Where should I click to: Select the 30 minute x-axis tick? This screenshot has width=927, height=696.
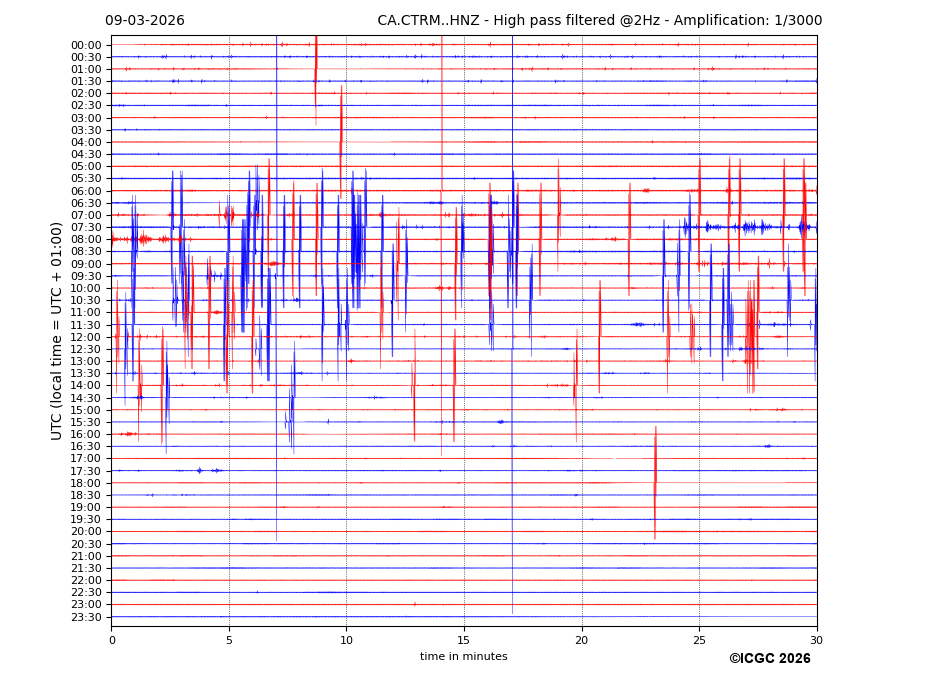click(x=817, y=640)
